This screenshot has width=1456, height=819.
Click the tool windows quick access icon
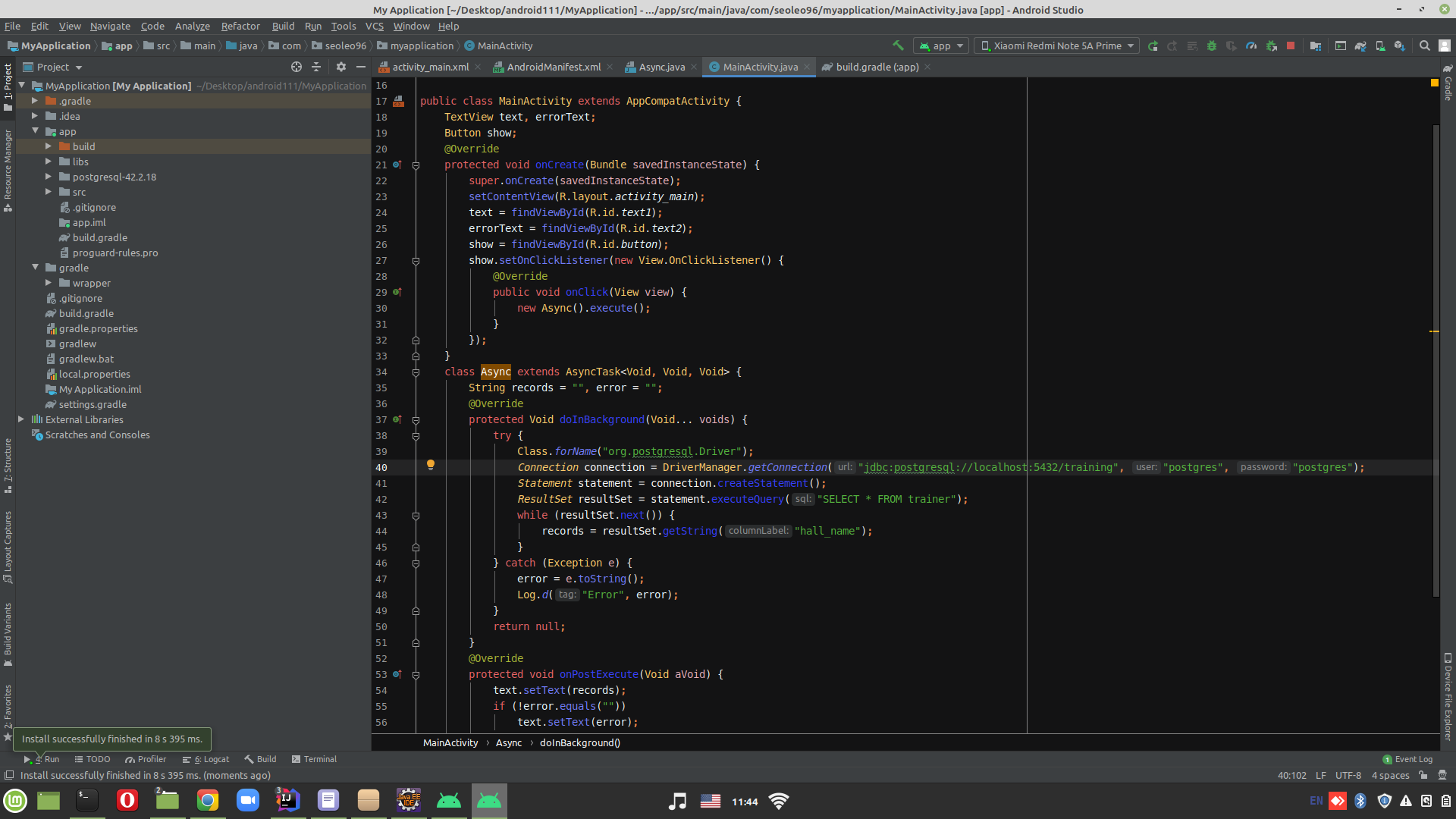coord(9,775)
